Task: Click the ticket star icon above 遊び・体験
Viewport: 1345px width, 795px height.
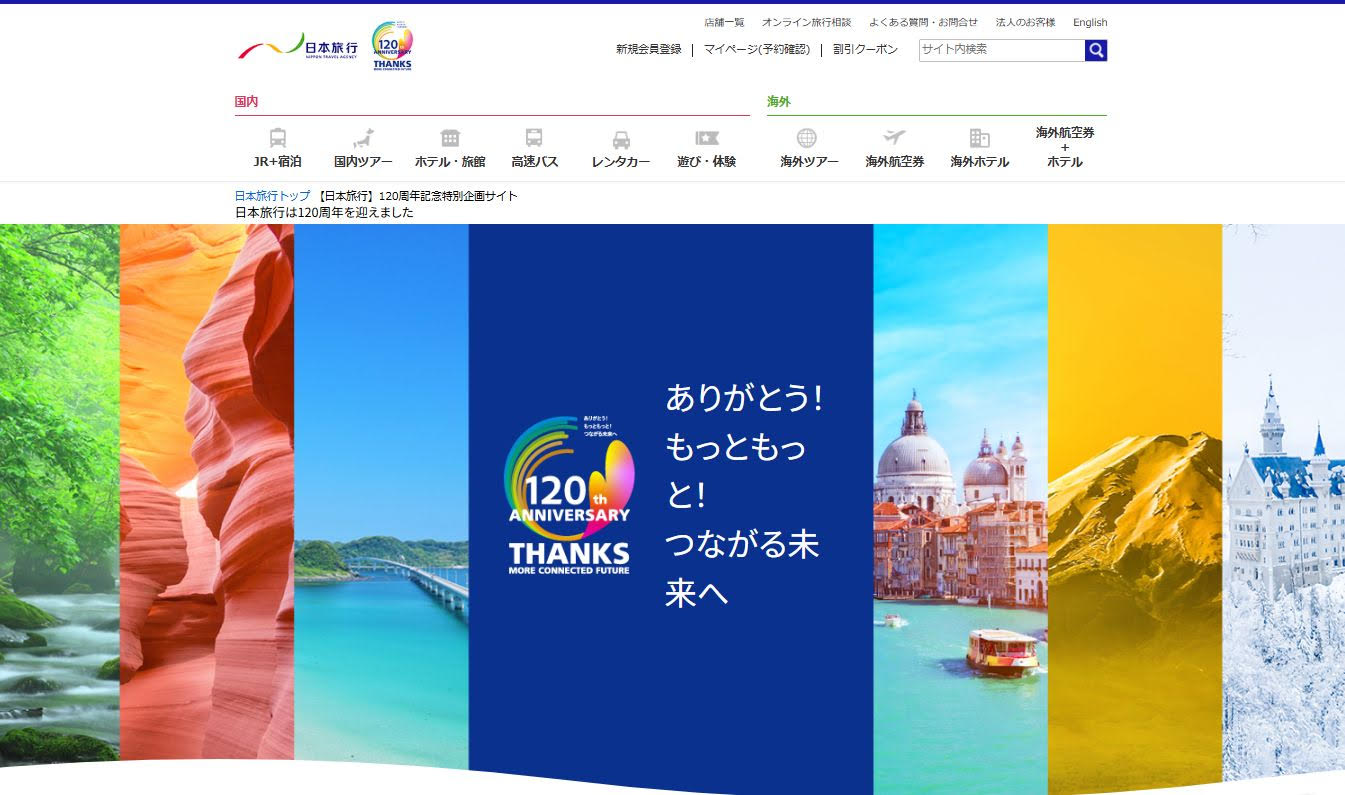Action: click(707, 138)
